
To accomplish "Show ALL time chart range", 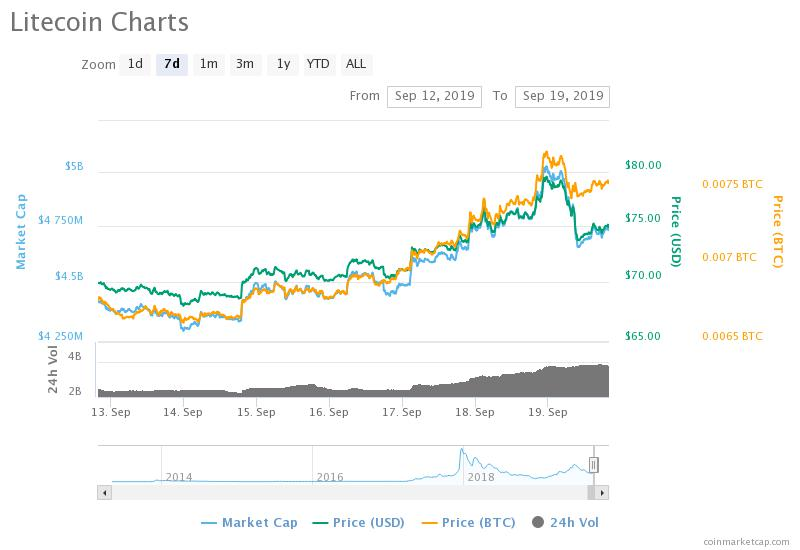I will click(x=356, y=64).
